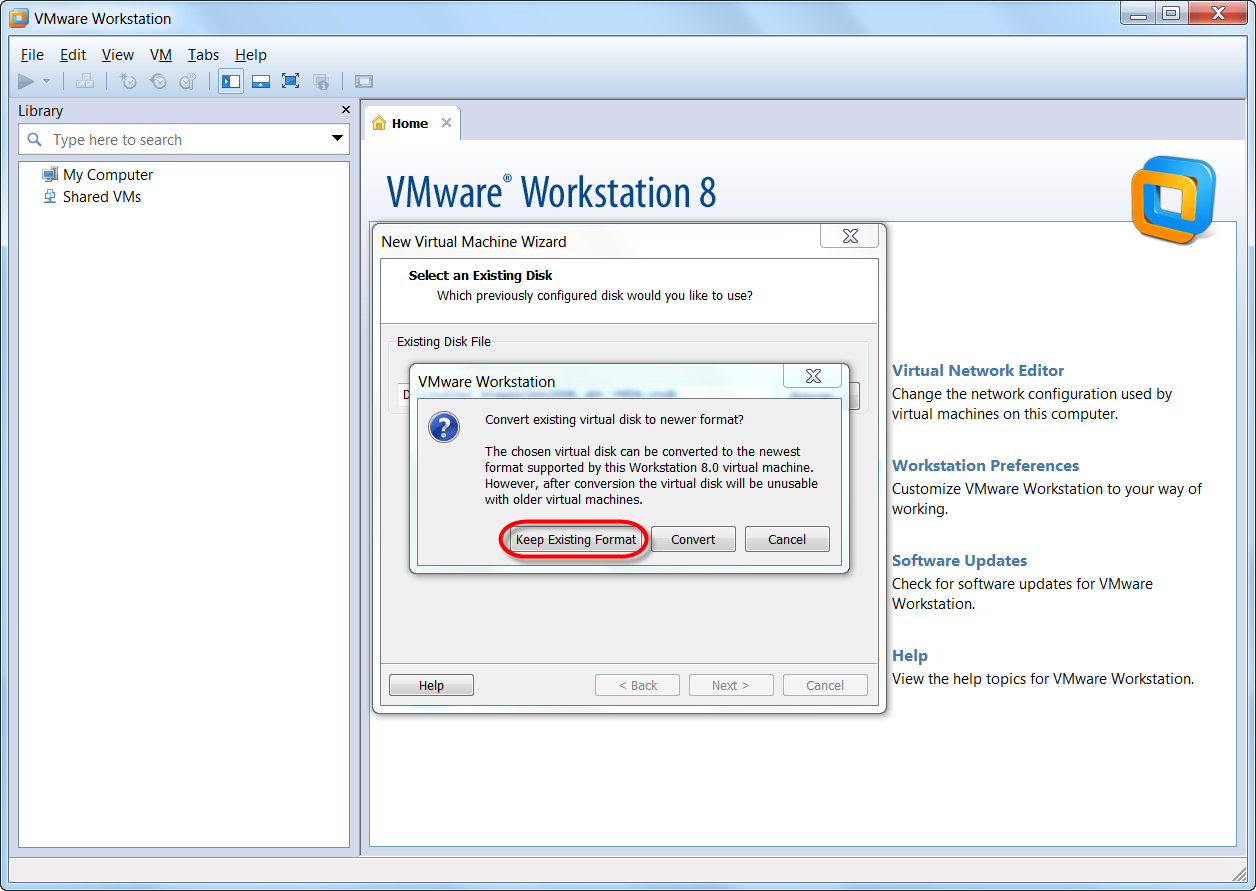Click "Check for software updates" description text
The height and width of the screenshot is (891, 1256).
[x=1022, y=594]
